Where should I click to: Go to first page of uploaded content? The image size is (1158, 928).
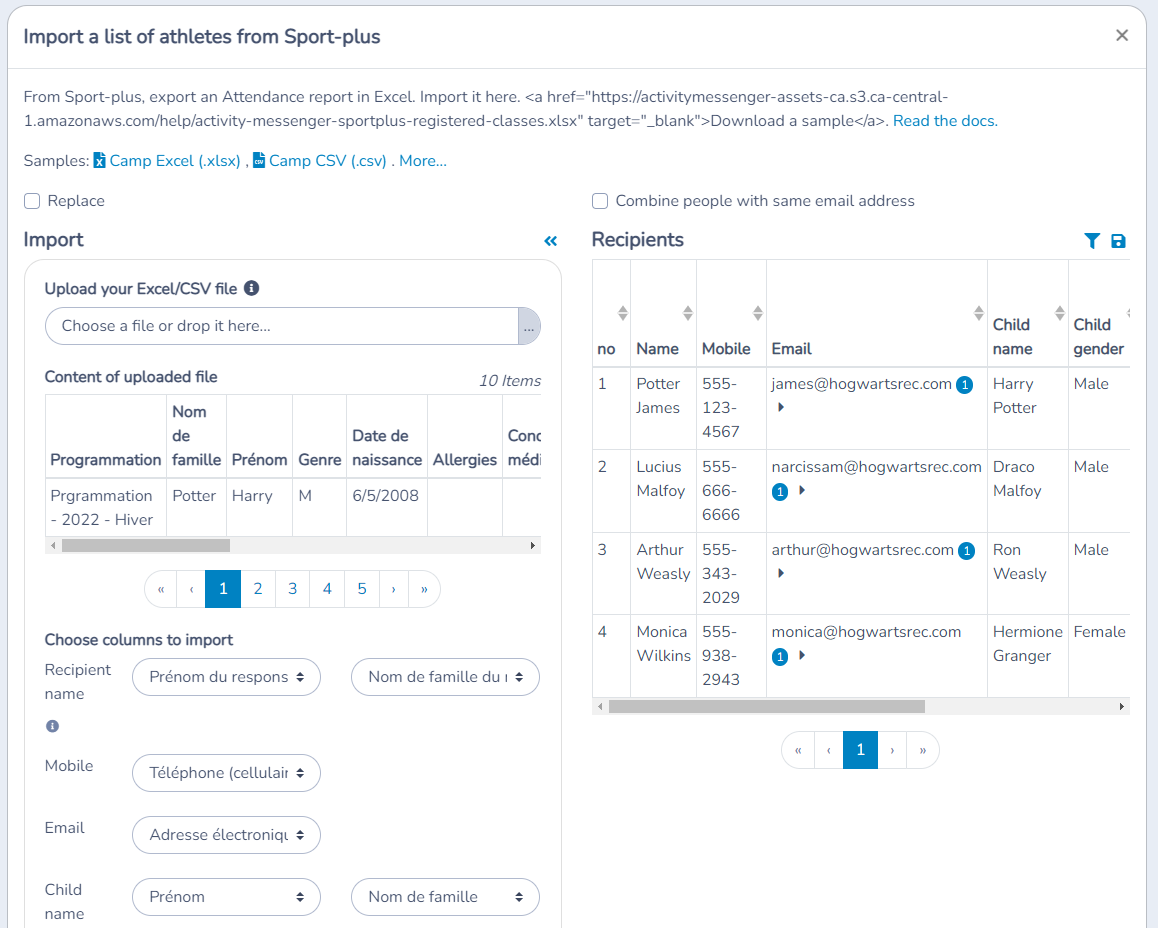pyautogui.click(x=161, y=589)
